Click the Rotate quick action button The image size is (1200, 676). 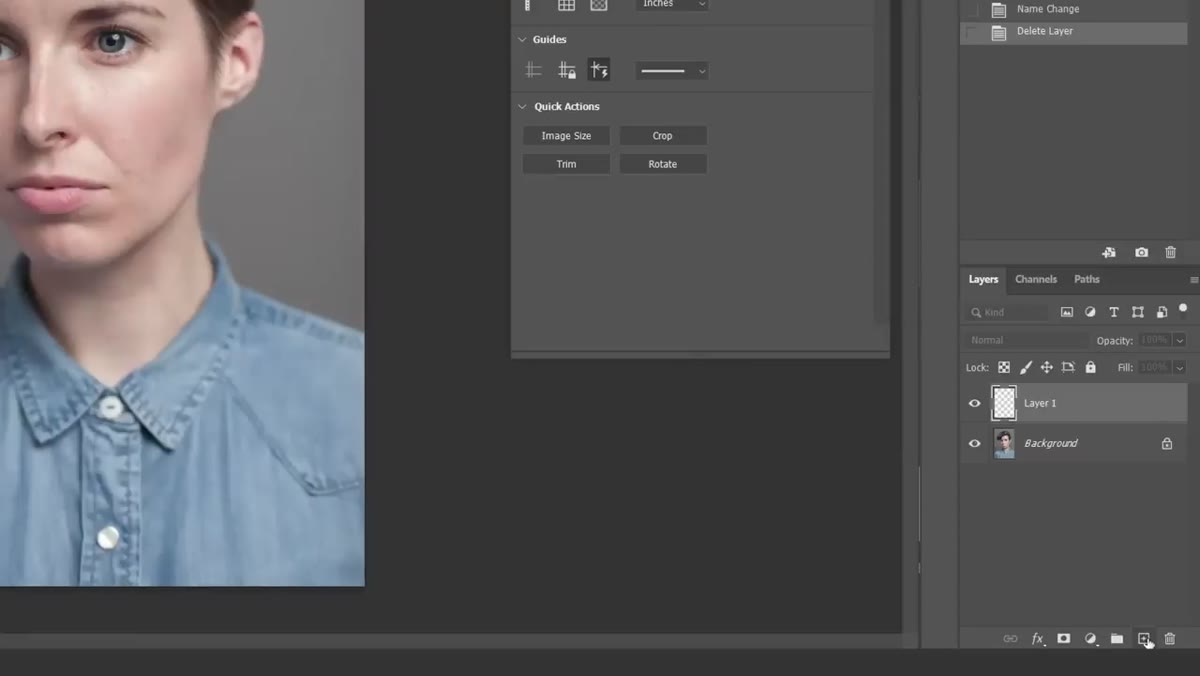tap(663, 164)
